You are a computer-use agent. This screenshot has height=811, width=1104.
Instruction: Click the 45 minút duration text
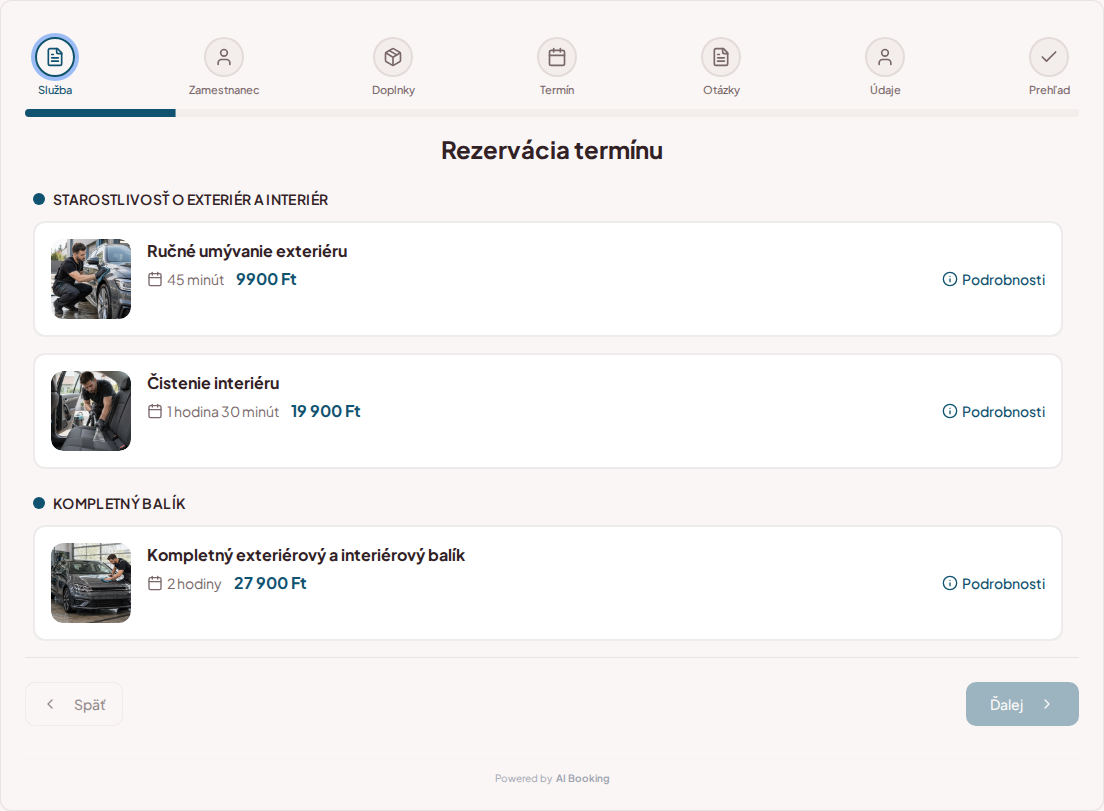[x=195, y=280]
